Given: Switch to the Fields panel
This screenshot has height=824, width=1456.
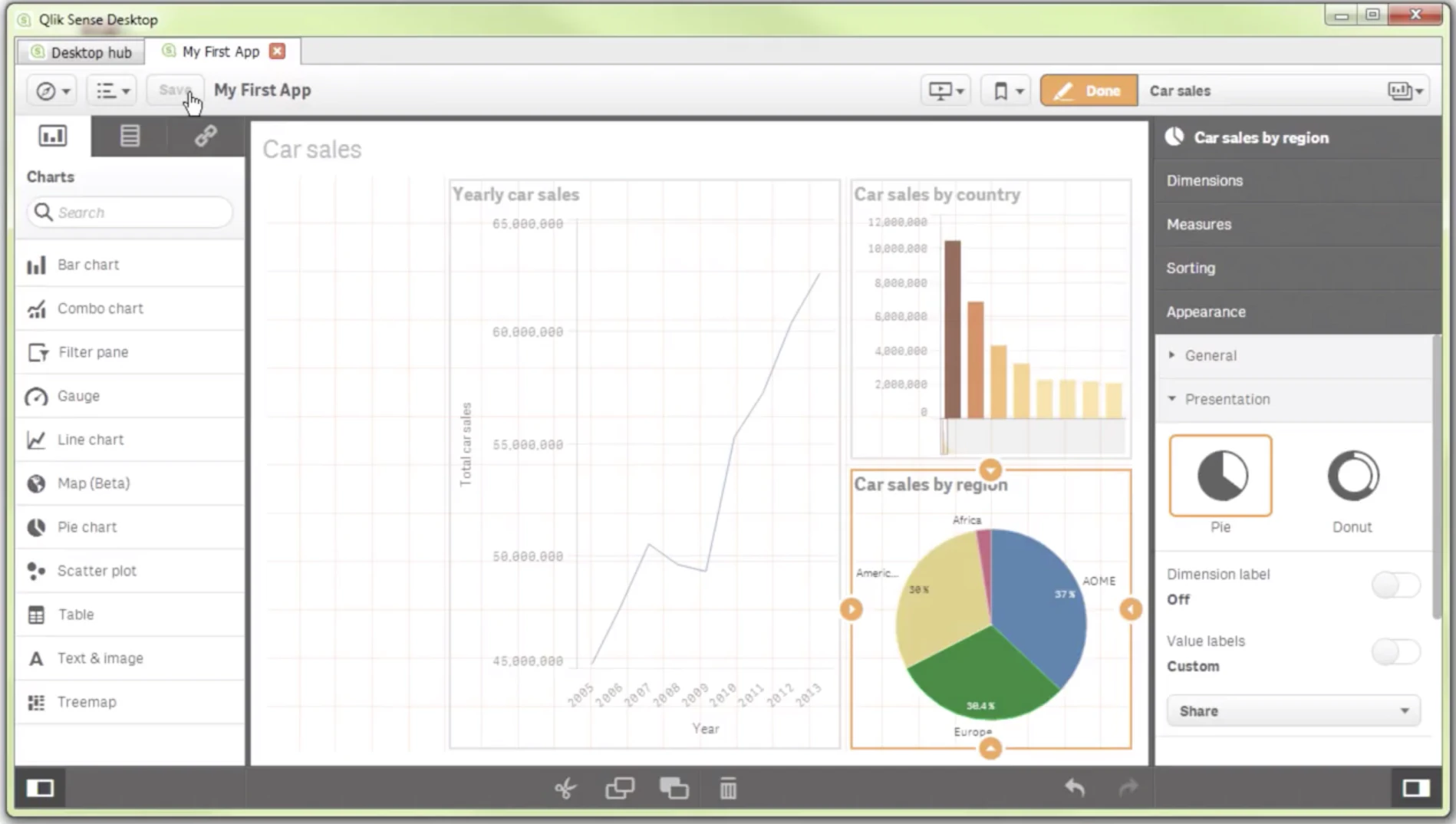Looking at the screenshot, I should tap(130, 136).
